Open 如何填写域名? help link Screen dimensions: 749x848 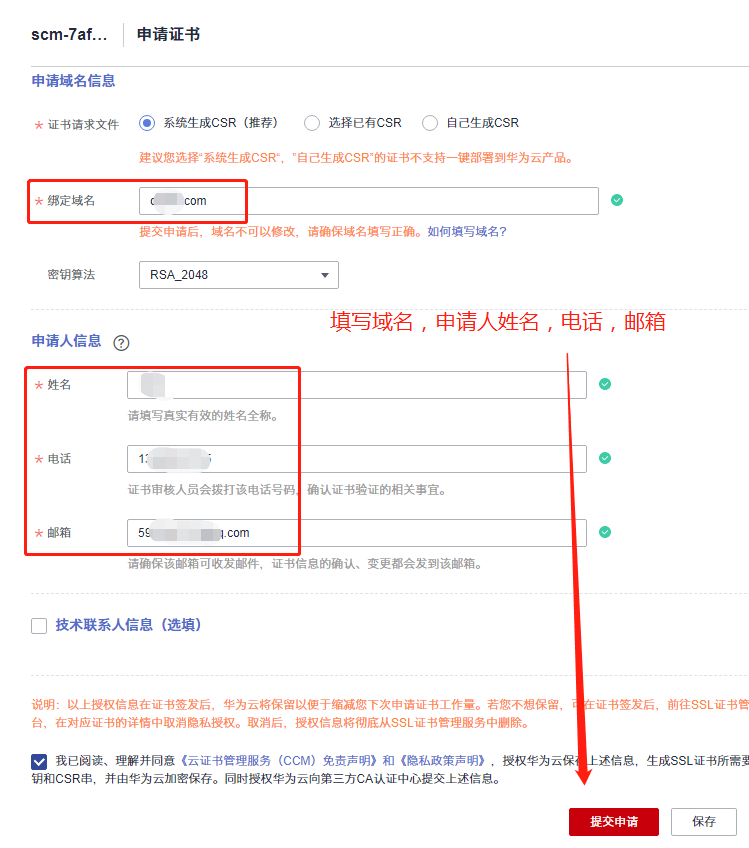point(467,231)
